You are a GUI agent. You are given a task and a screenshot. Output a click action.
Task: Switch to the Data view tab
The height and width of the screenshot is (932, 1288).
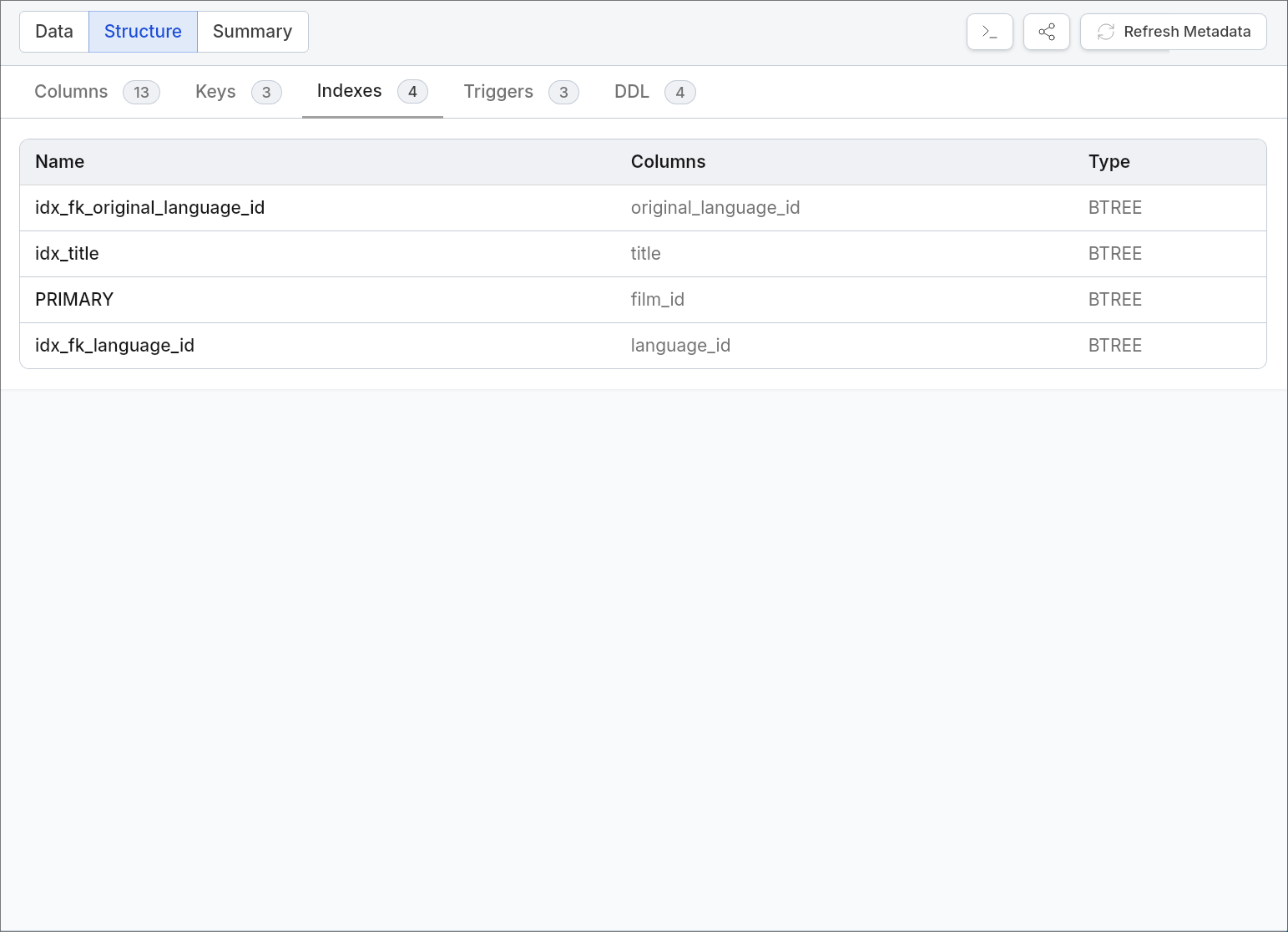pyautogui.click(x=54, y=32)
